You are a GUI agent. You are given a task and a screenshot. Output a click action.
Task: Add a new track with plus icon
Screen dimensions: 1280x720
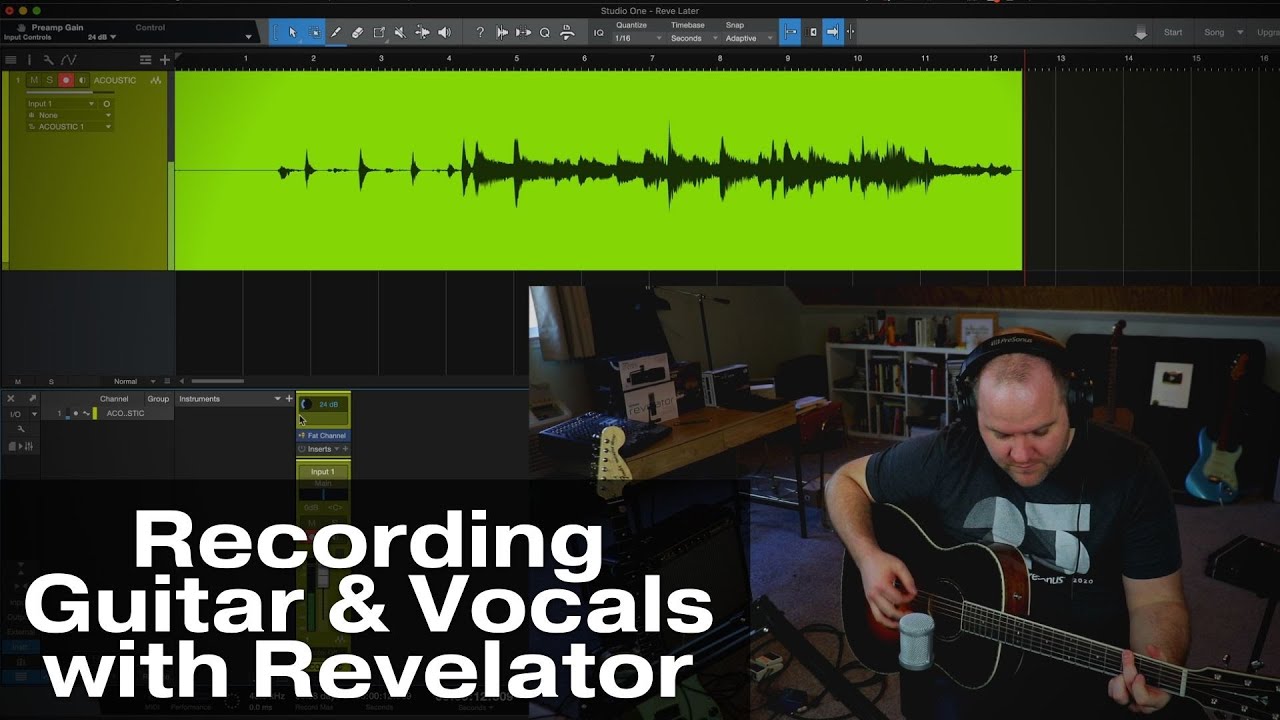click(165, 60)
